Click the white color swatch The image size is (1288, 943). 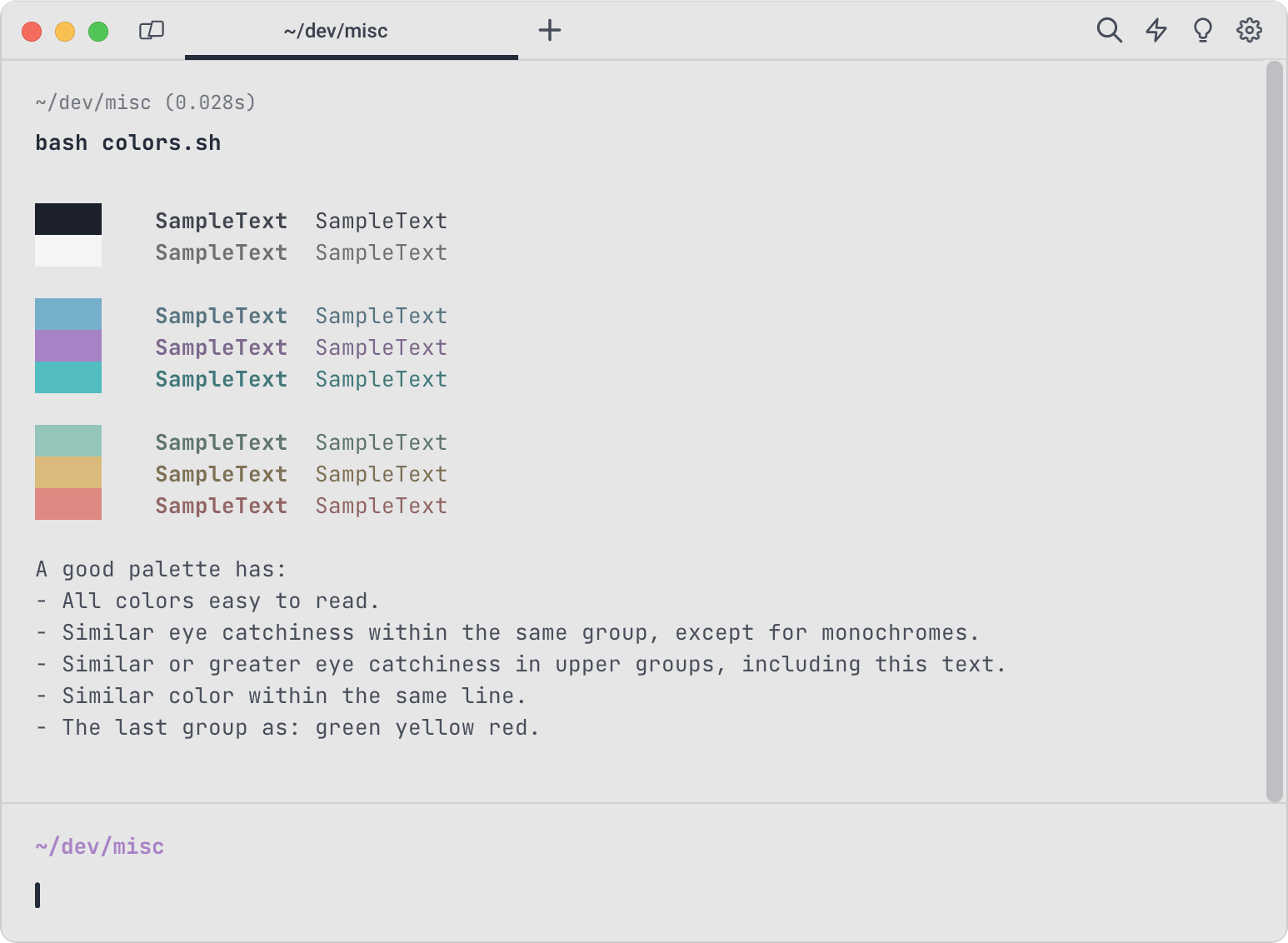point(68,251)
